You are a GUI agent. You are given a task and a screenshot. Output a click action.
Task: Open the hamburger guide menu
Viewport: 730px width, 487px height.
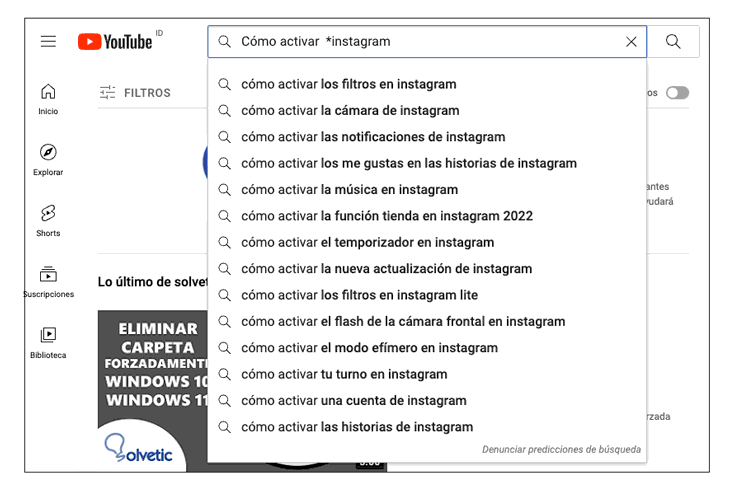[x=48, y=41]
